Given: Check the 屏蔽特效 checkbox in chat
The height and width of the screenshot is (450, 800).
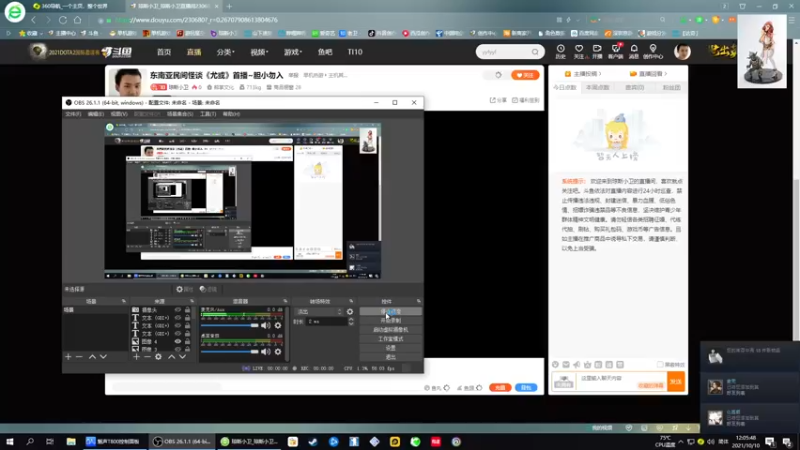Looking at the screenshot, I should pyautogui.click(x=660, y=364).
